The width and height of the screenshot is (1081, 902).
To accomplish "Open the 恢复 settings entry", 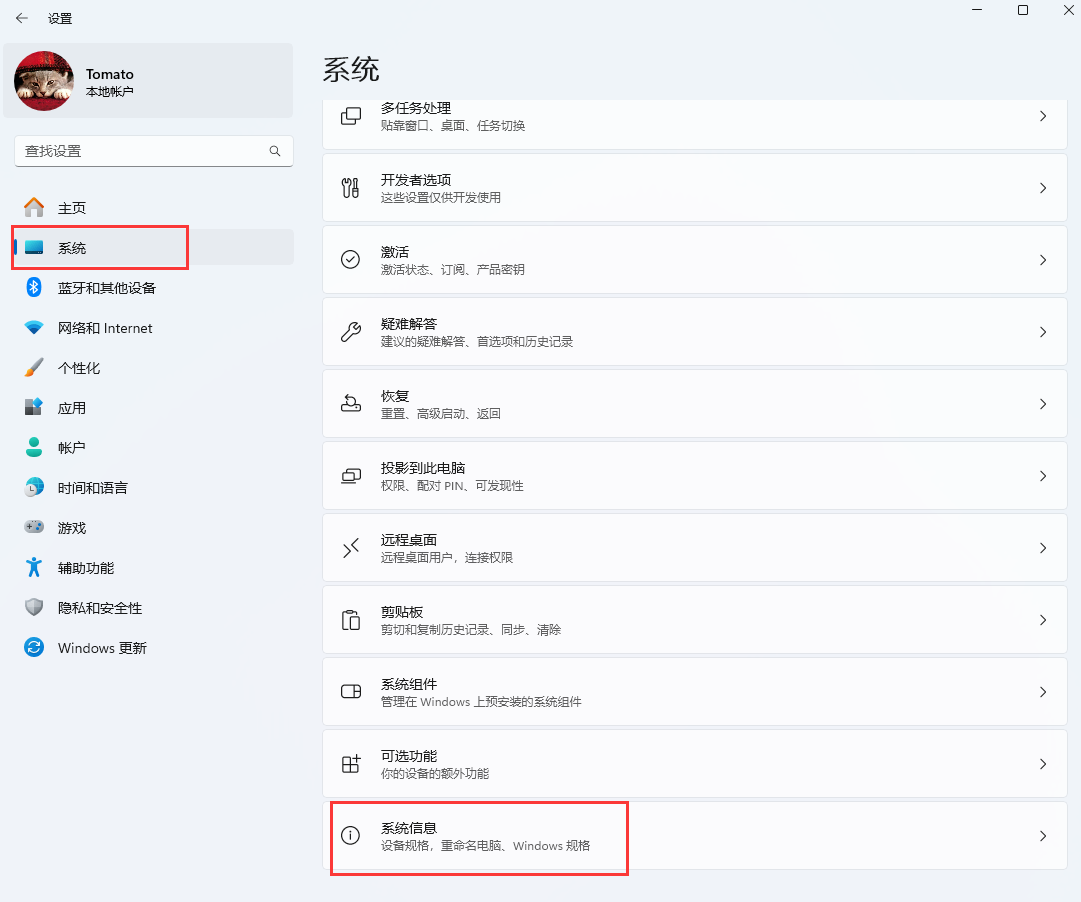I will [694, 404].
